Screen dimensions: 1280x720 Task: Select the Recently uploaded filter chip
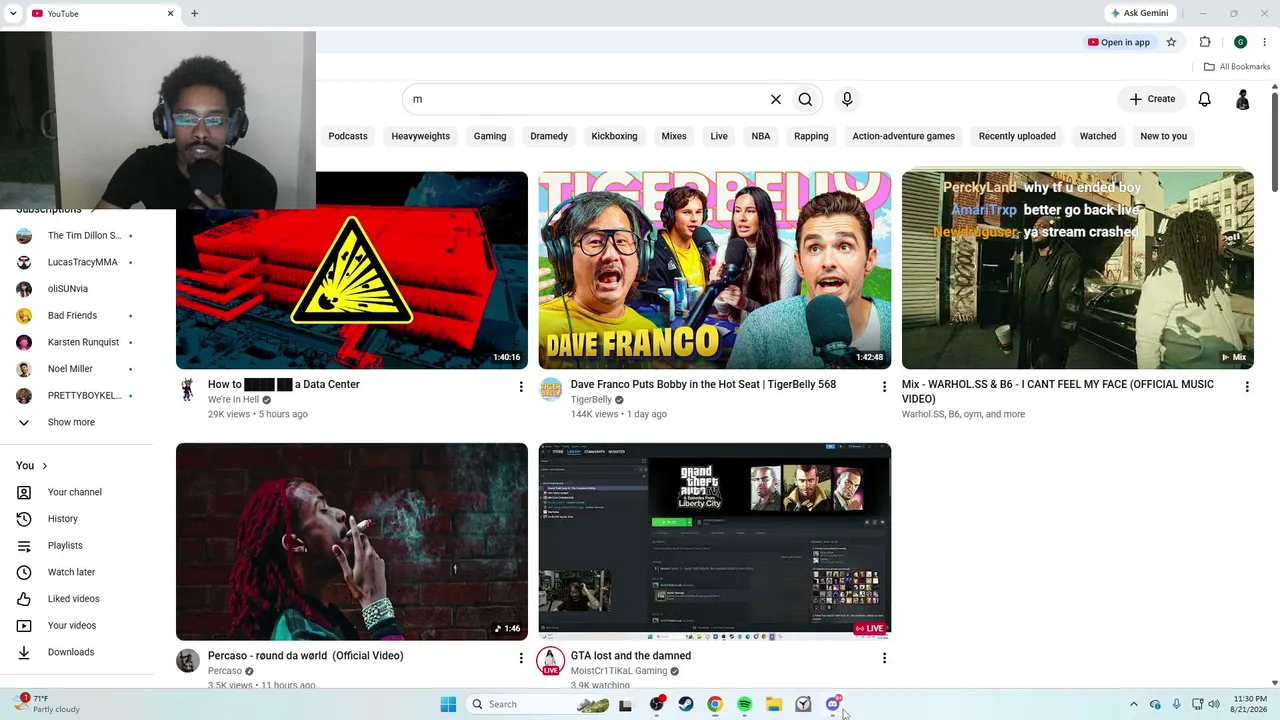(1017, 136)
